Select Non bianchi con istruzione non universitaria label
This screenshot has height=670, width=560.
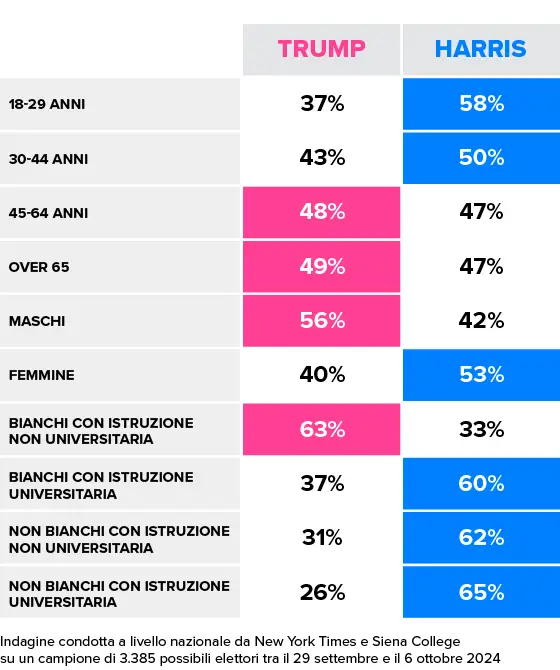[x=119, y=539]
